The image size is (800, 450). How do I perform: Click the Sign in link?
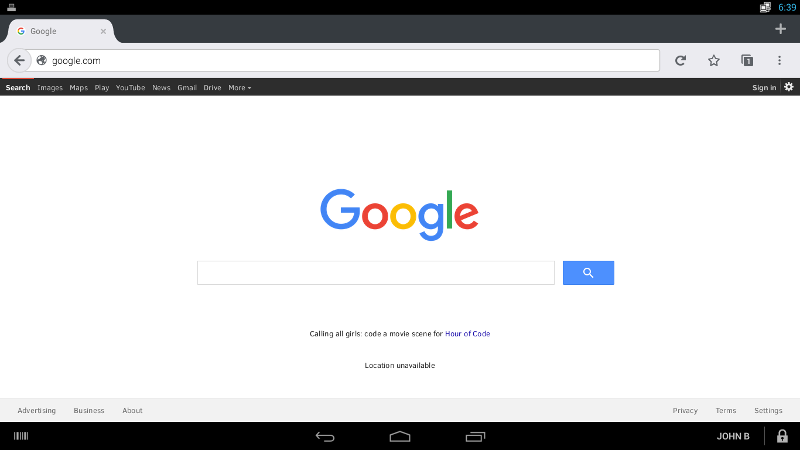[764, 88]
